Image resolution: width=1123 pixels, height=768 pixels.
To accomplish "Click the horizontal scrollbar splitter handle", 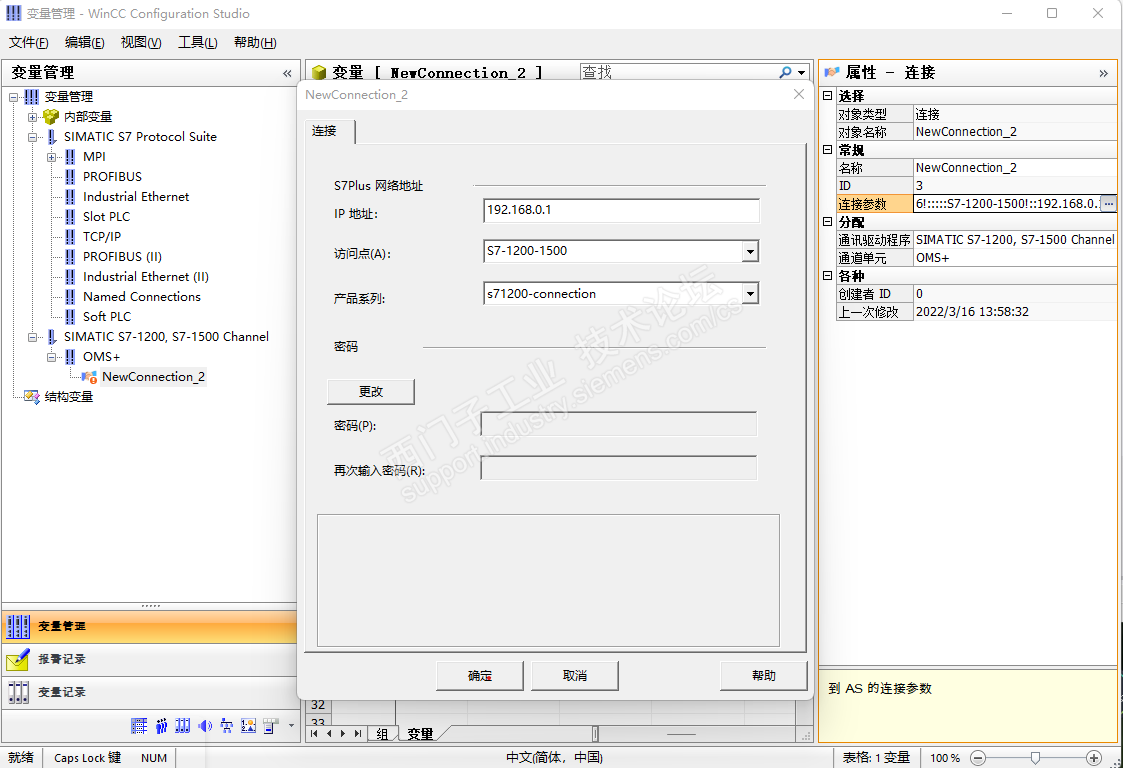I will [x=594, y=734].
